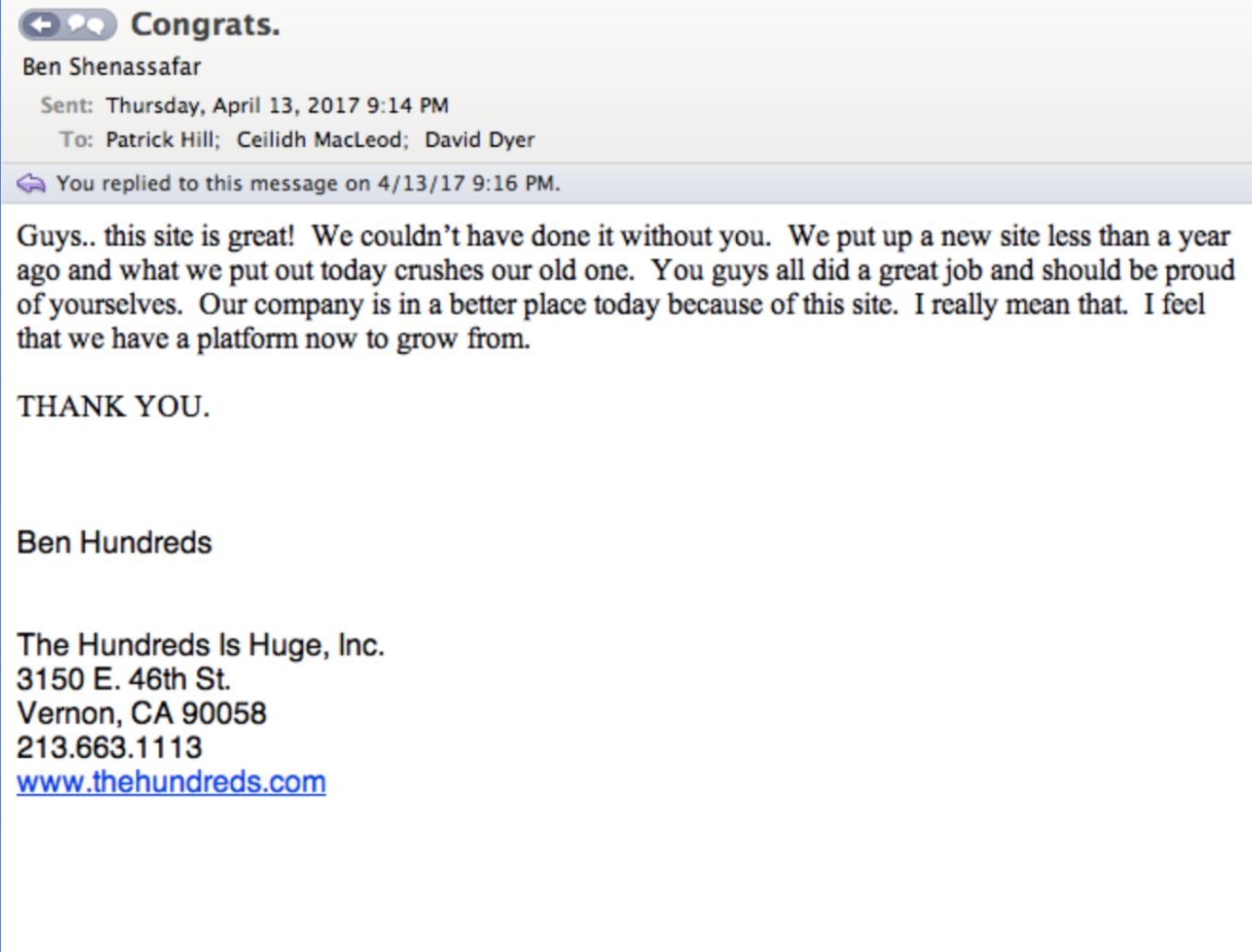Click the Ben Hundreds signature name
Image resolution: width=1252 pixels, height=952 pixels.
(x=115, y=543)
